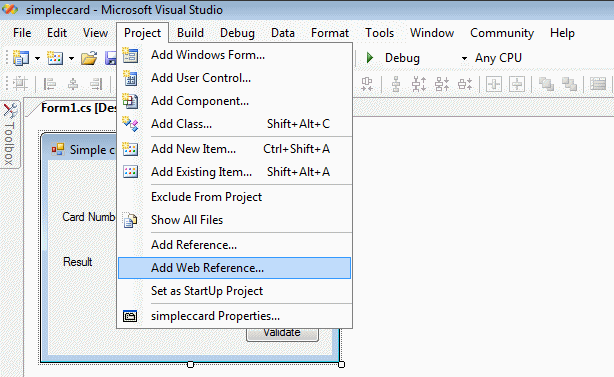This screenshot has height=377, width=614.
Task: Open the Build menu
Action: coord(190,33)
